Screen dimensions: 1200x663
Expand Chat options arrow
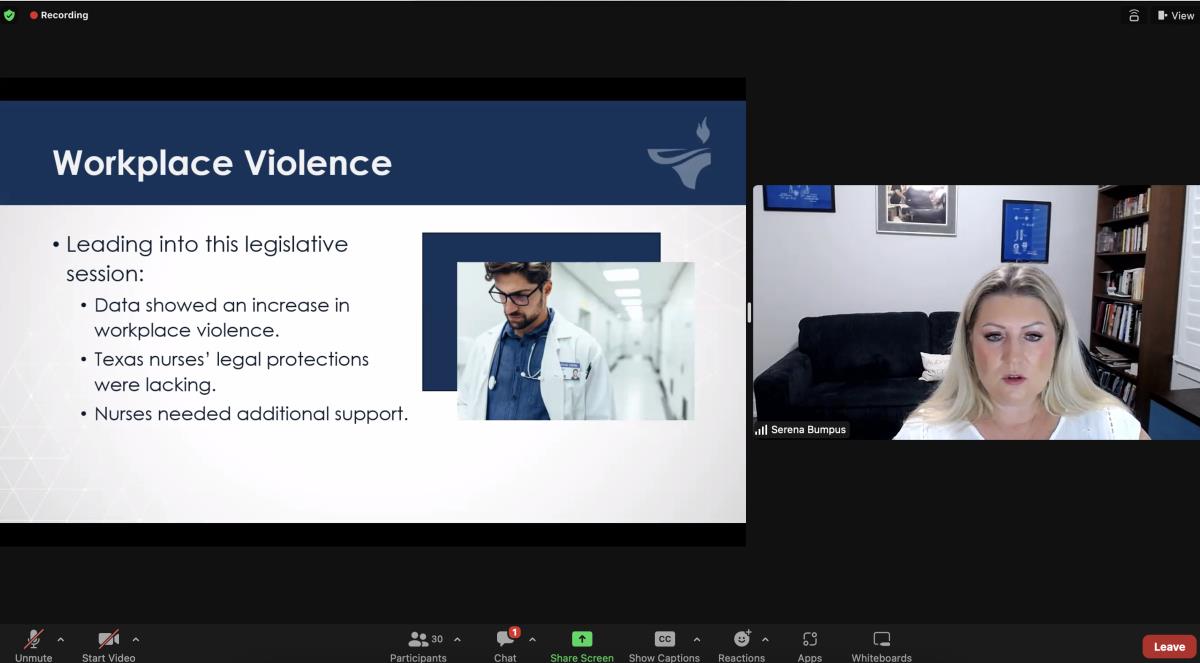pyautogui.click(x=532, y=639)
